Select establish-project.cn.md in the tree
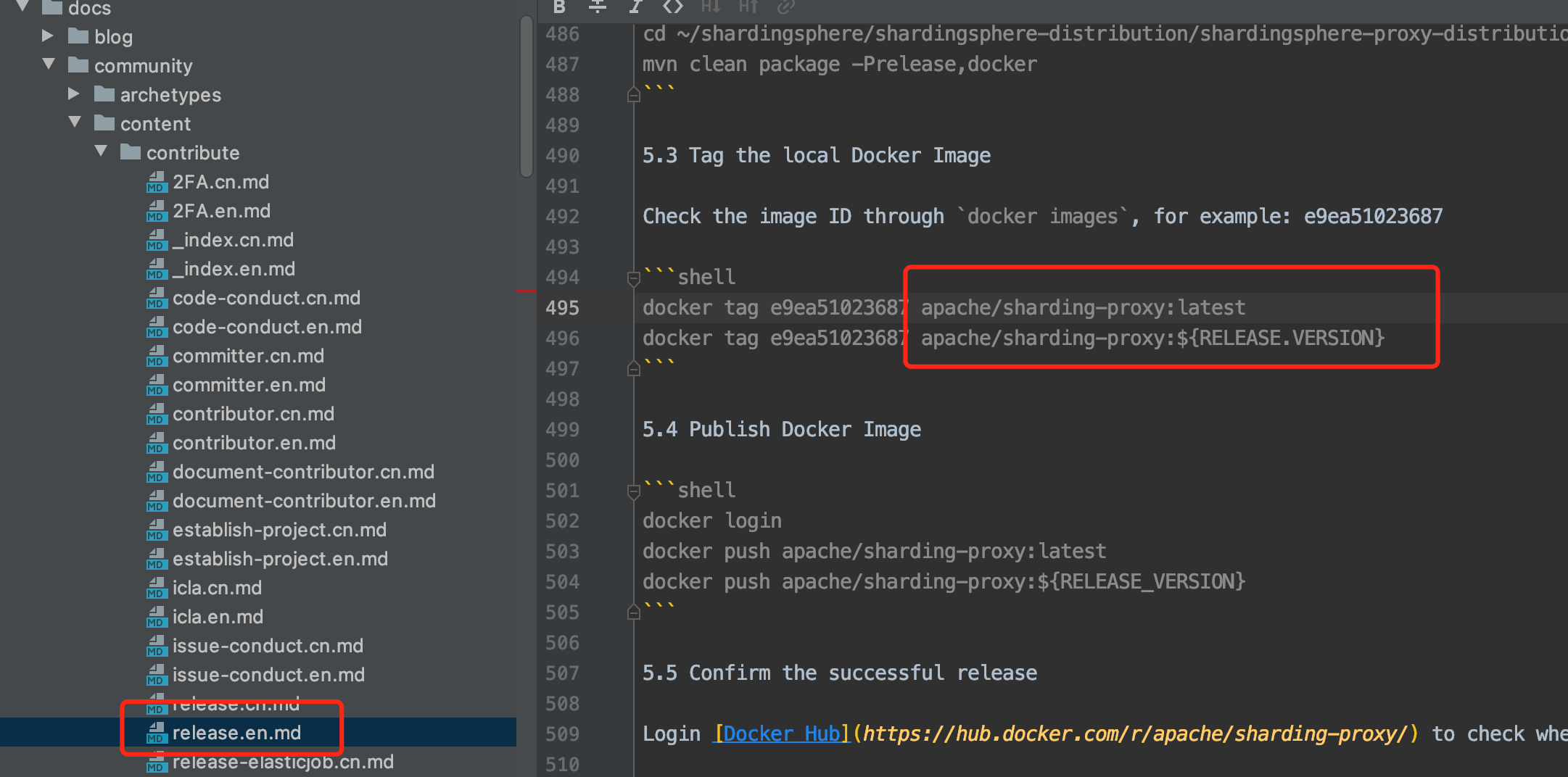This screenshot has width=1568, height=777. click(279, 530)
